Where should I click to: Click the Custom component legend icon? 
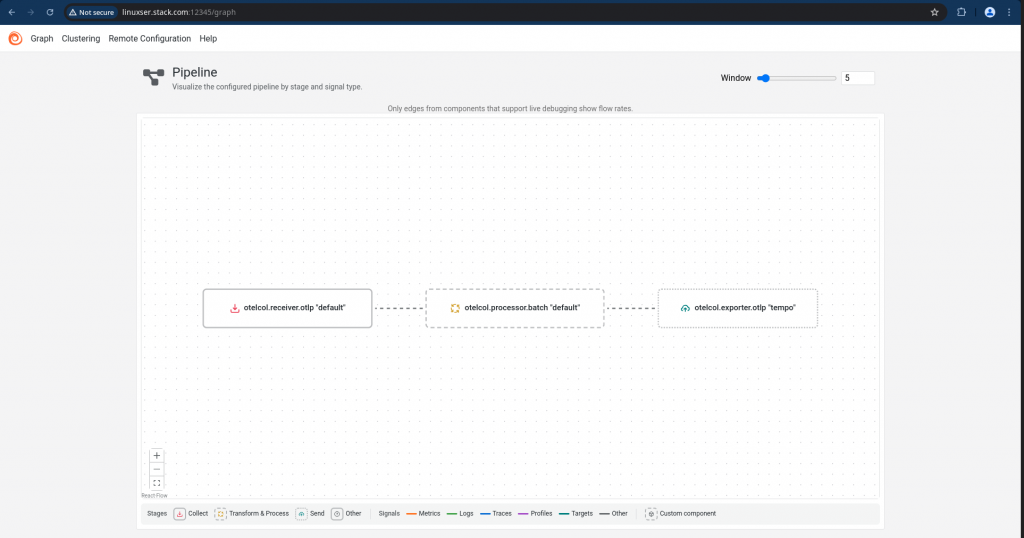(x=651, y=514)
